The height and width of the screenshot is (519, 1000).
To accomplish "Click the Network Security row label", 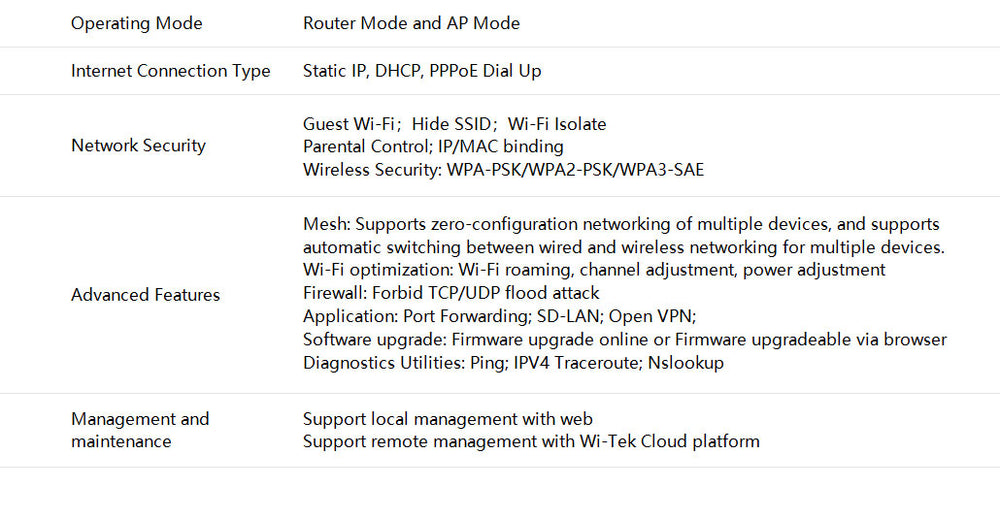I will (x=138, y=145).
